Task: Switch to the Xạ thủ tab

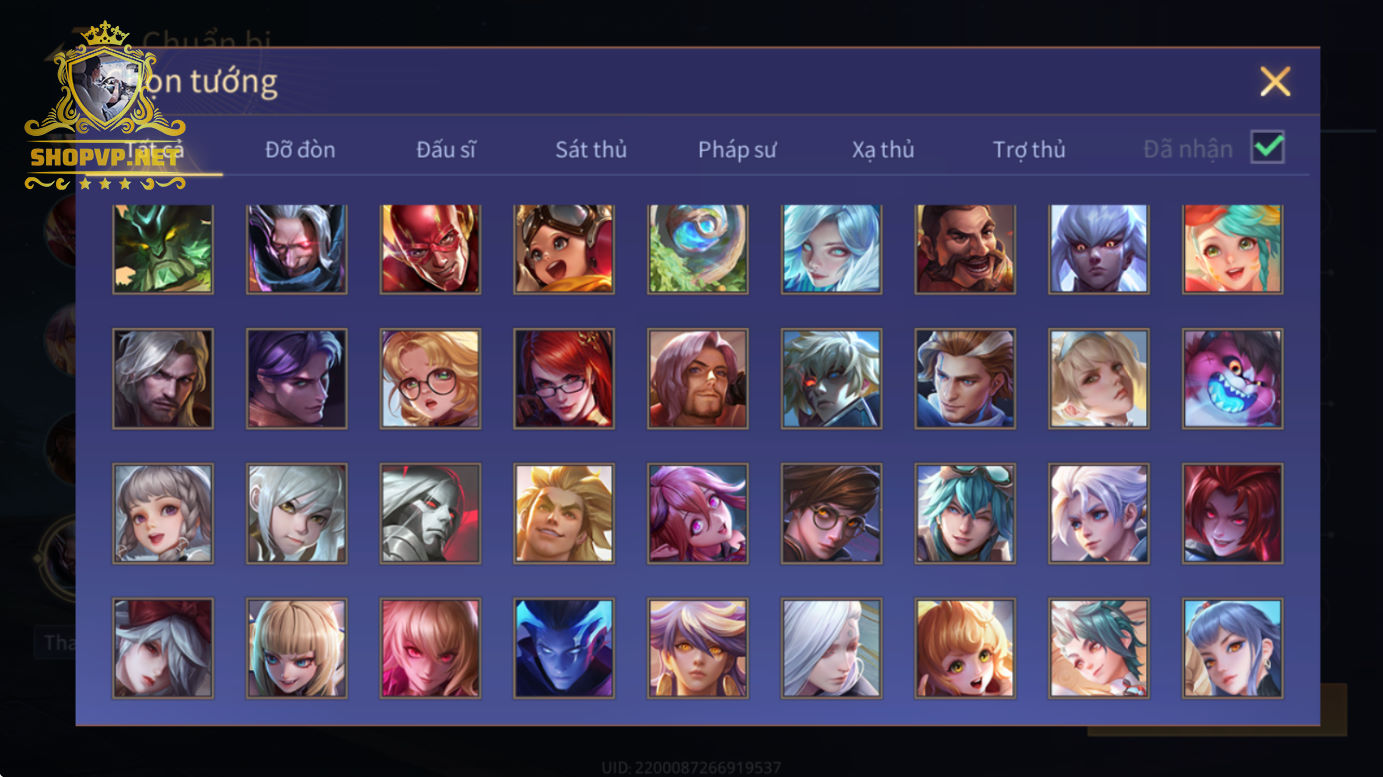Action: tap(883, 150)
